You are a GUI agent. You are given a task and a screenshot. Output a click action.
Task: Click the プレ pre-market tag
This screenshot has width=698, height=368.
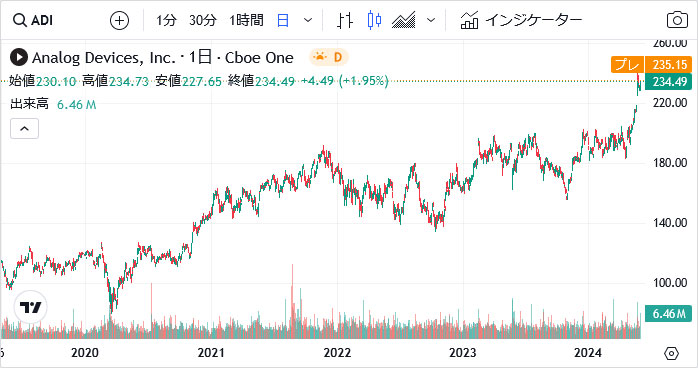point(627,65)
